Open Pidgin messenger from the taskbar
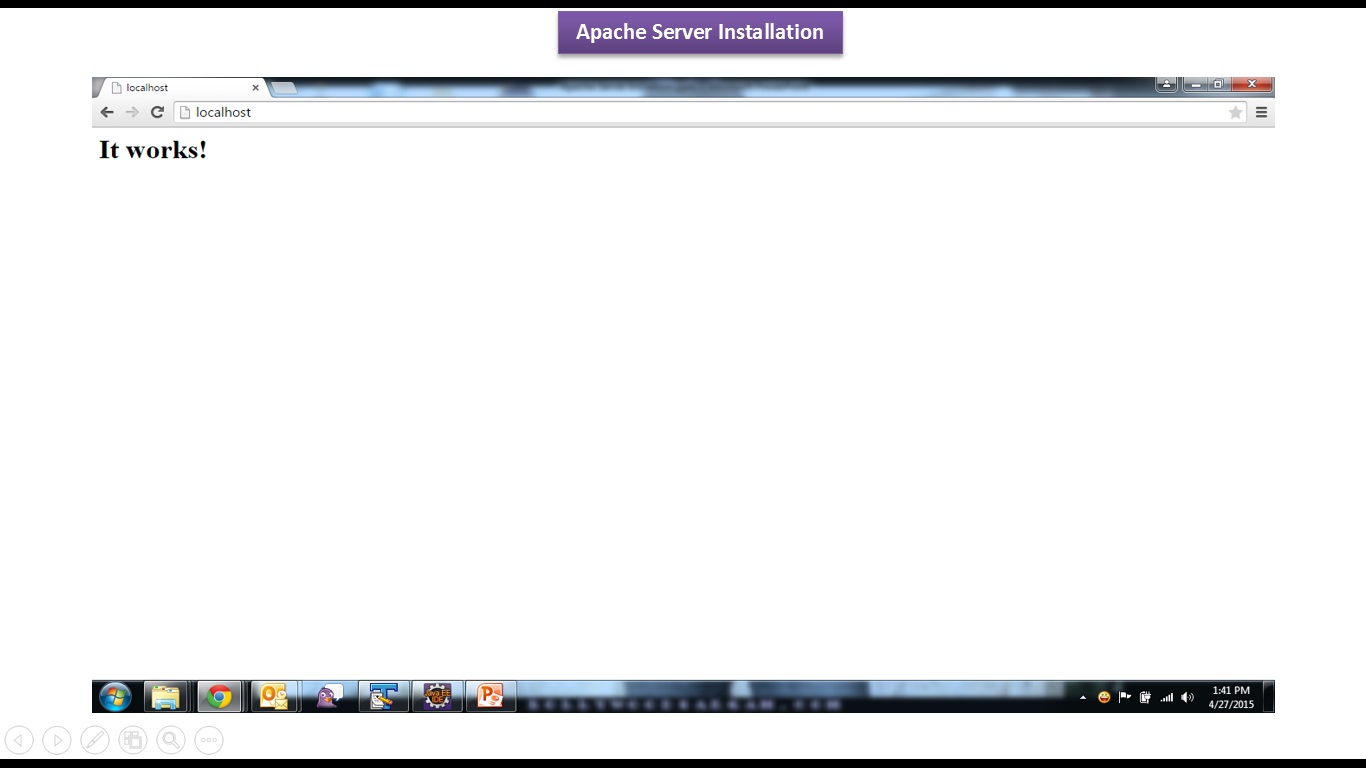Viewport: 1366px width, 768px height. coord(329,696)
